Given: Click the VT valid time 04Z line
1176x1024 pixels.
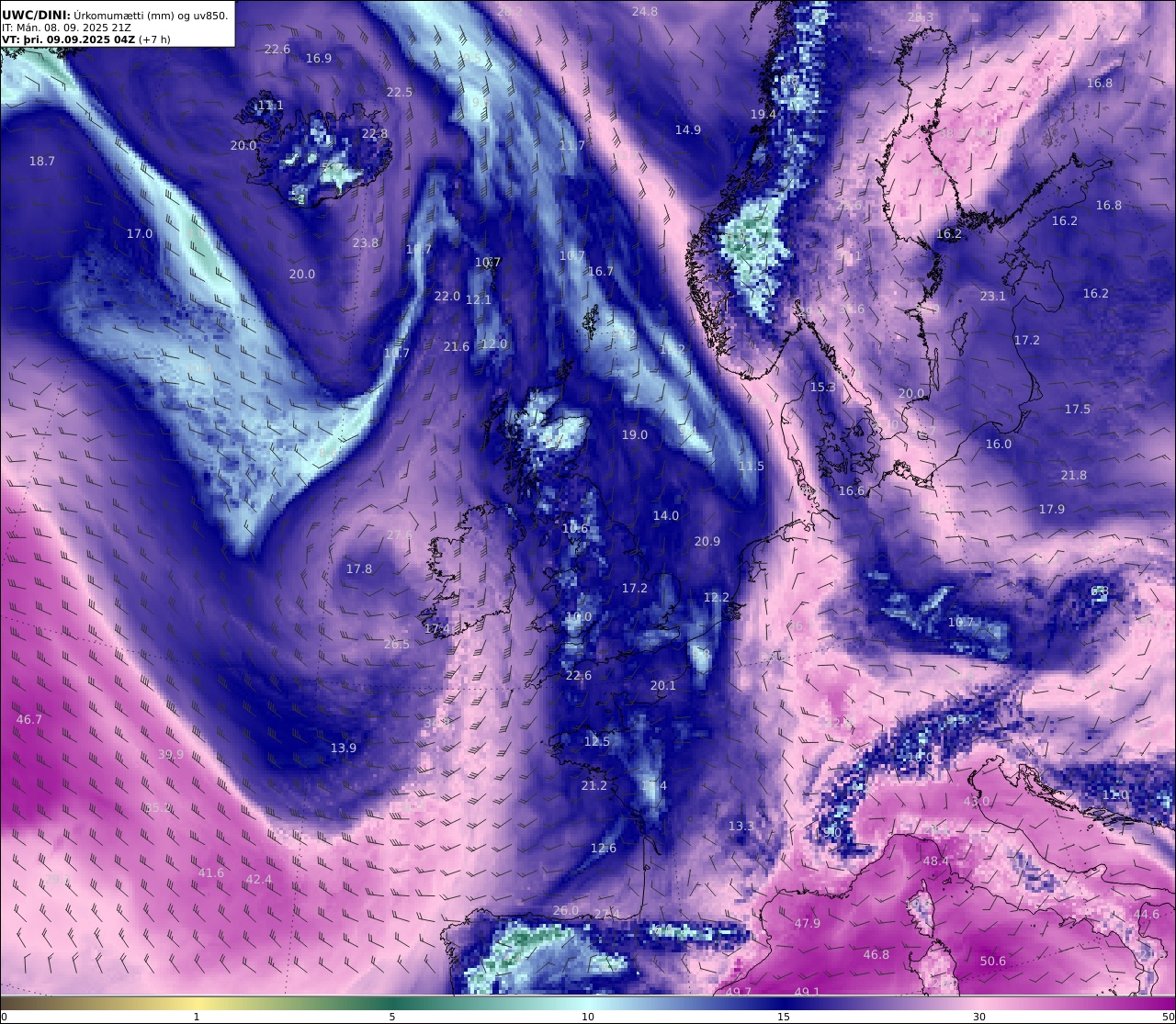Looking at the screenshot, I should pos(86,39).
